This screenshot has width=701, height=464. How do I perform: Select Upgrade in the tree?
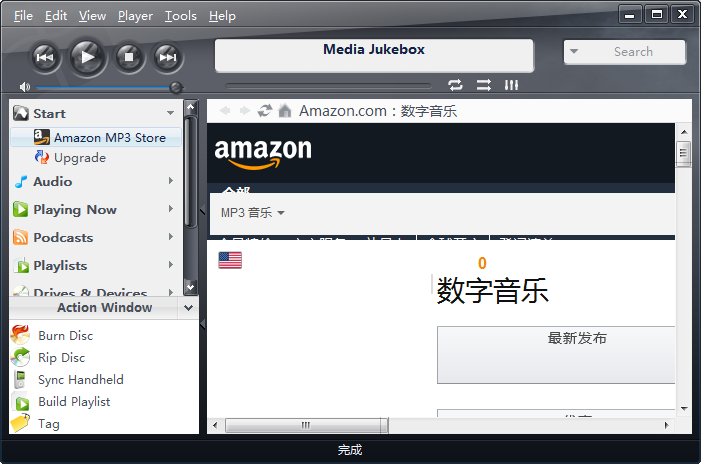pyautogui.click(x=80, y=157)
